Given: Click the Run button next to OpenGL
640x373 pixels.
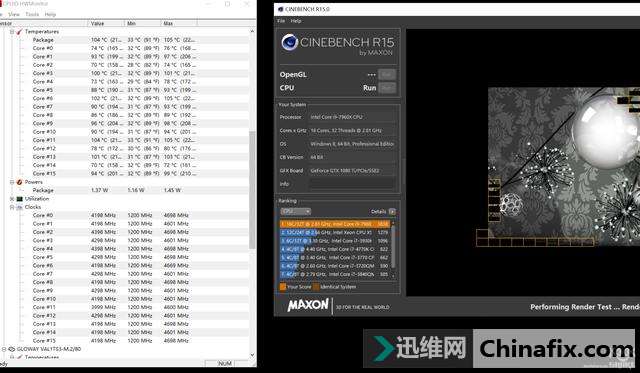Looking at the screenshot, I should (387, 75).
